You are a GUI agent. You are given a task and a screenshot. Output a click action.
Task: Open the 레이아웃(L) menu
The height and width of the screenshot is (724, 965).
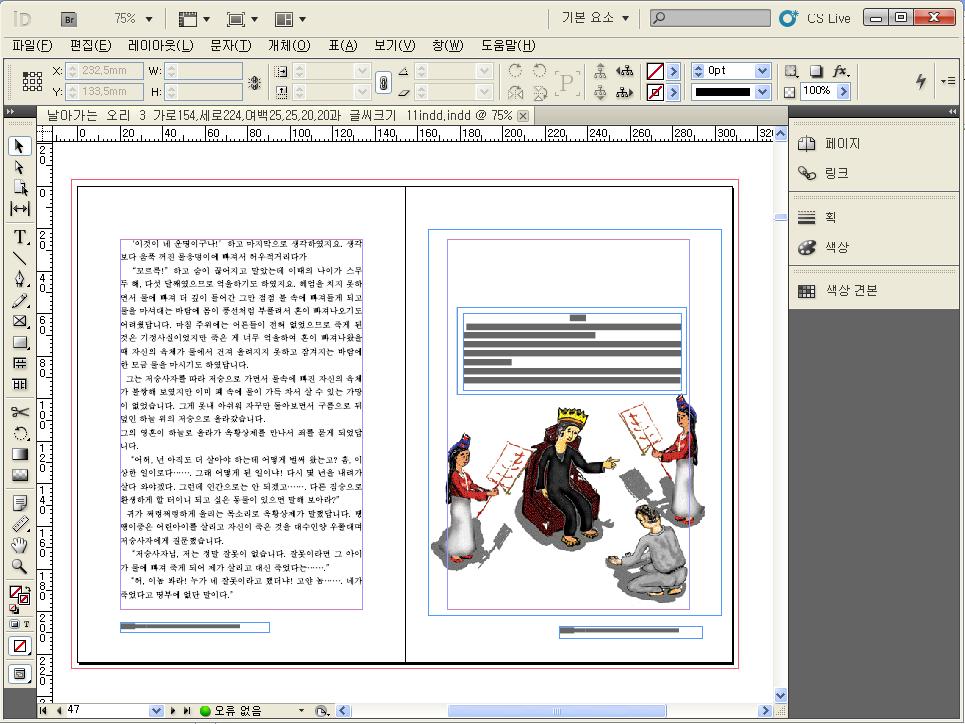160,46
